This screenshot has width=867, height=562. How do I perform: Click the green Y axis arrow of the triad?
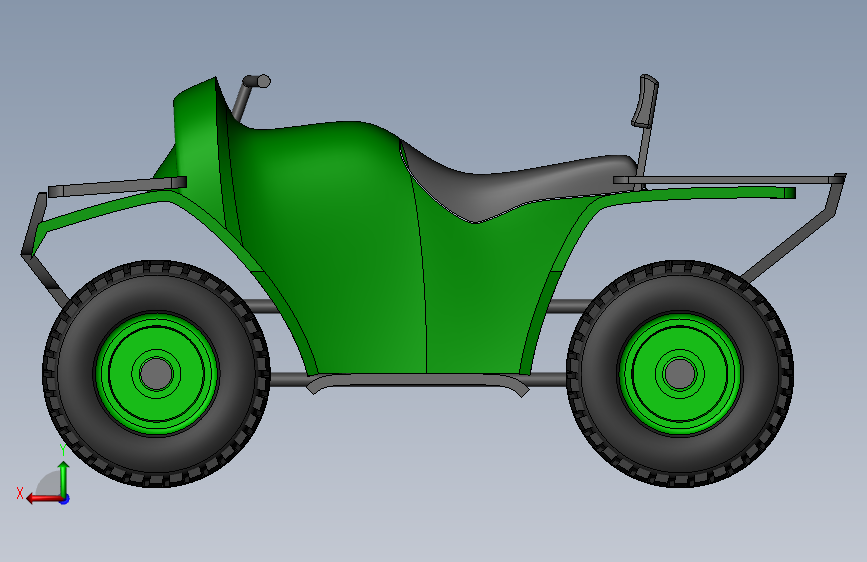click(64, 479)
